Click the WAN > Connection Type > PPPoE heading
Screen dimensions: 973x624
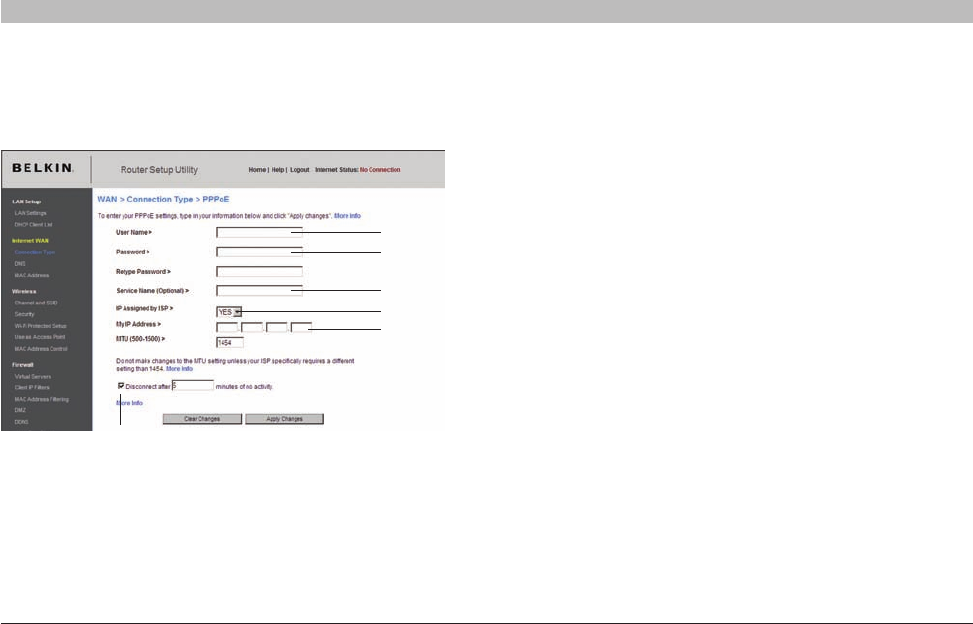point(163,199)
